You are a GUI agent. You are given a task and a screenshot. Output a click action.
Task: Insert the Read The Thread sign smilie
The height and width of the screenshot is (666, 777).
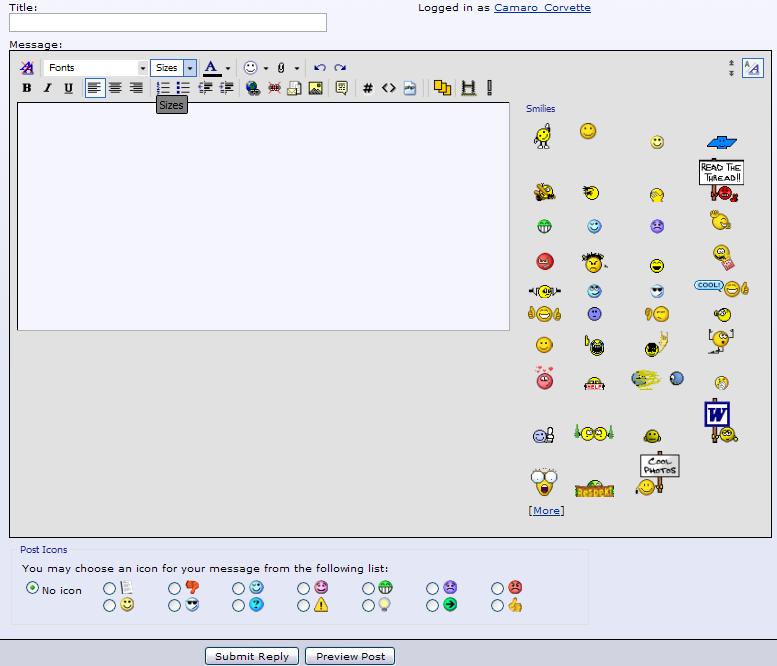[722, 180]
